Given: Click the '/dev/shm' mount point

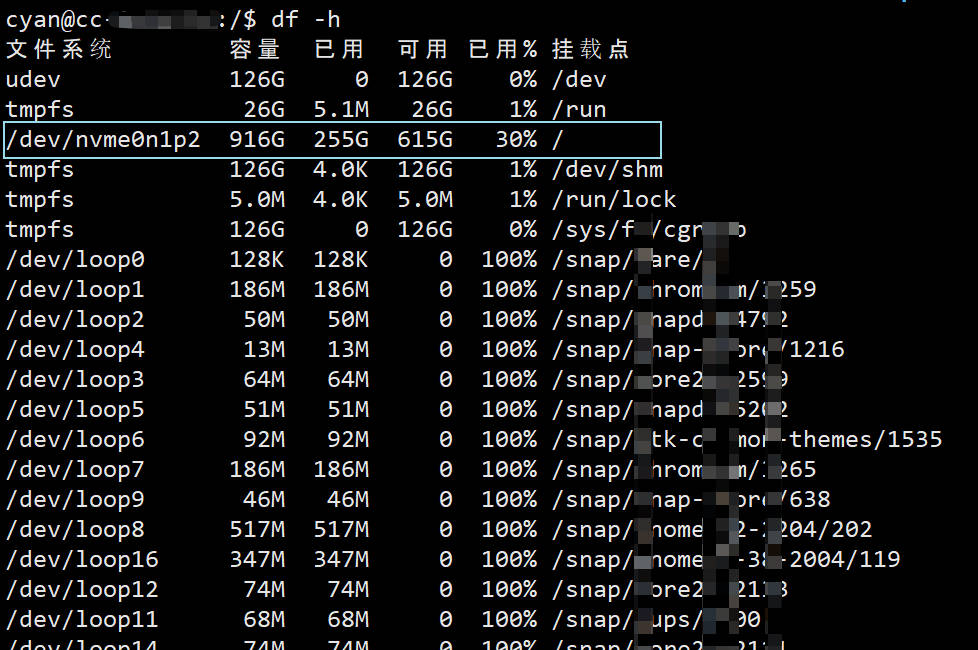Looking at the screenshot, I should [x=608, y=170].
